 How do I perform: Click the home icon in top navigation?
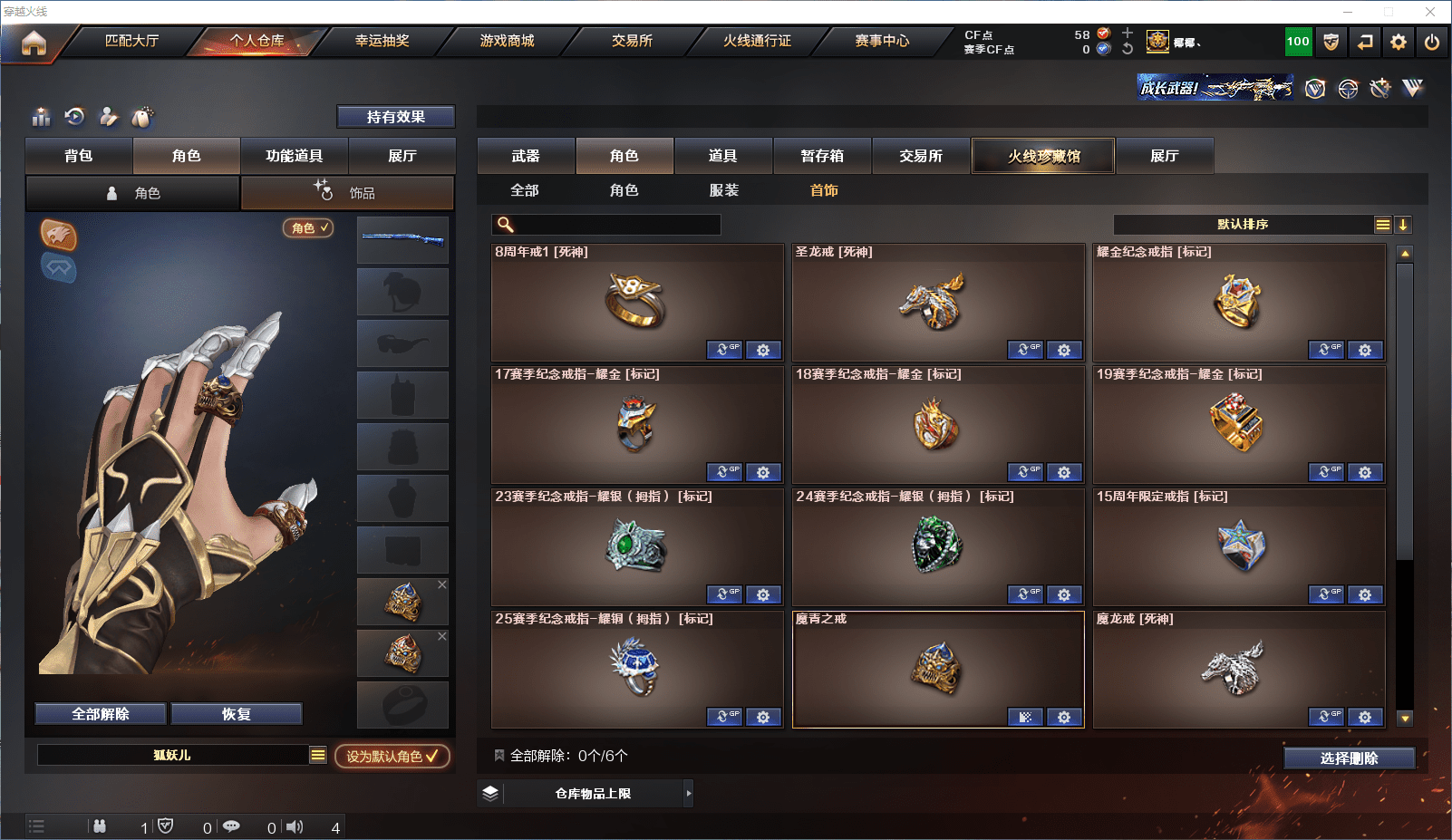(34, 43)
